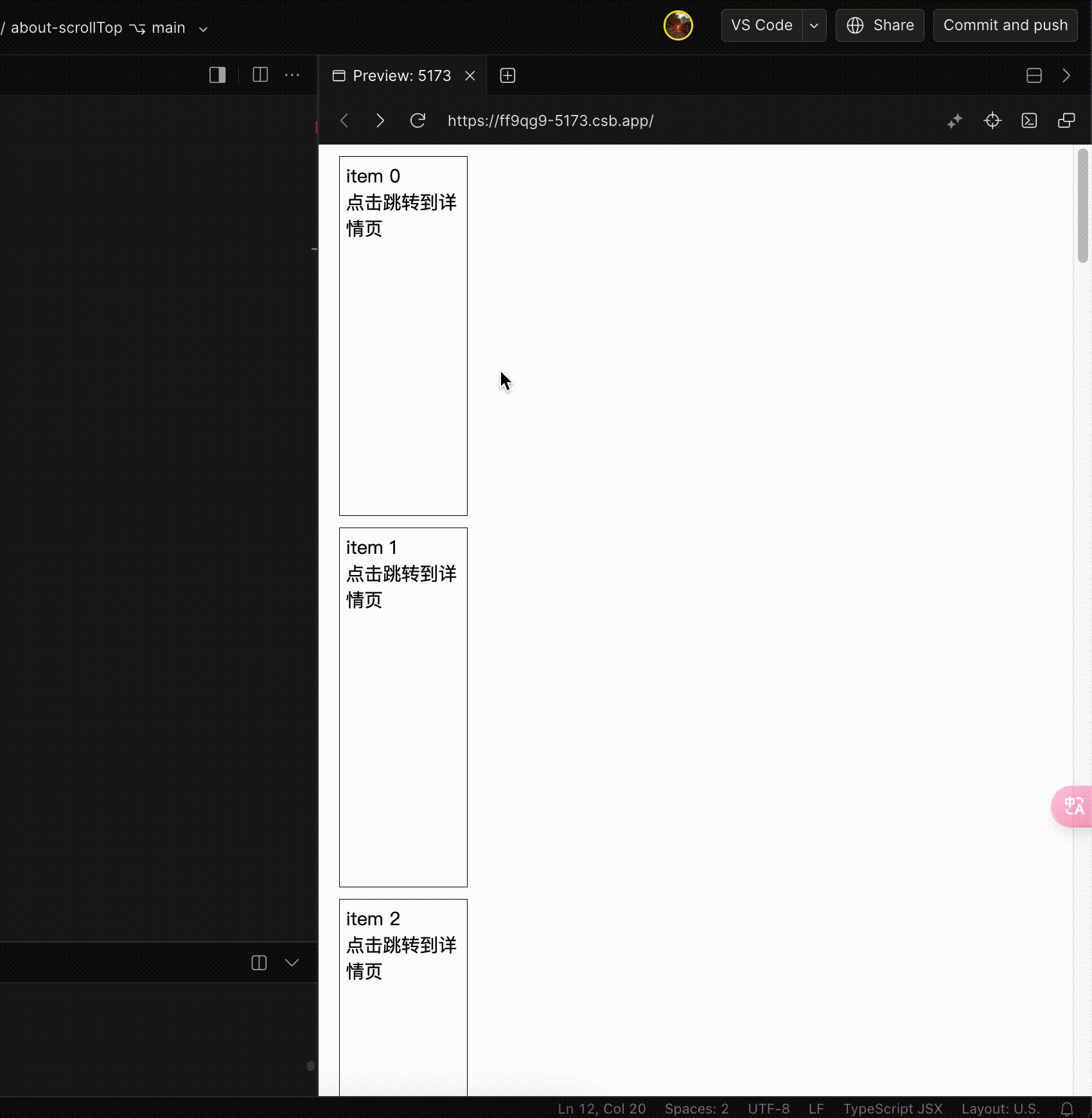This screenshot has width=1092, height=1118.
Task: Open preview in a new window
Action: [1066, 121]
